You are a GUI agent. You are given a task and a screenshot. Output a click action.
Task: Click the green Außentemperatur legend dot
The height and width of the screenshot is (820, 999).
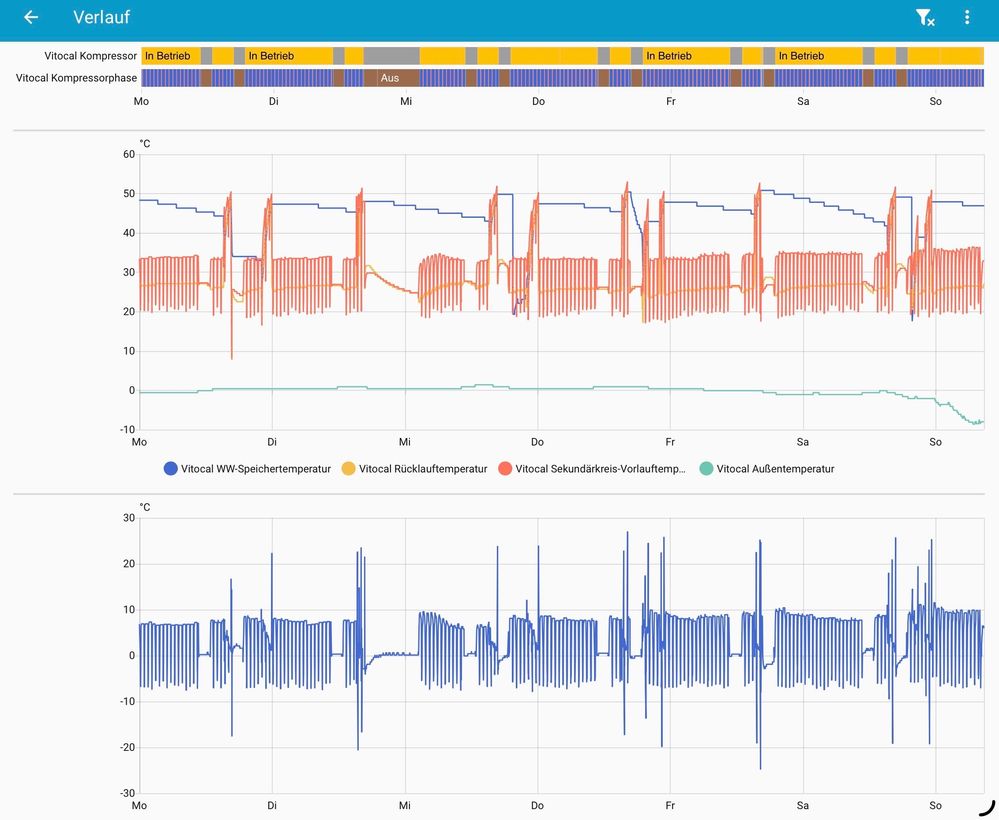(x=706, y=468)
